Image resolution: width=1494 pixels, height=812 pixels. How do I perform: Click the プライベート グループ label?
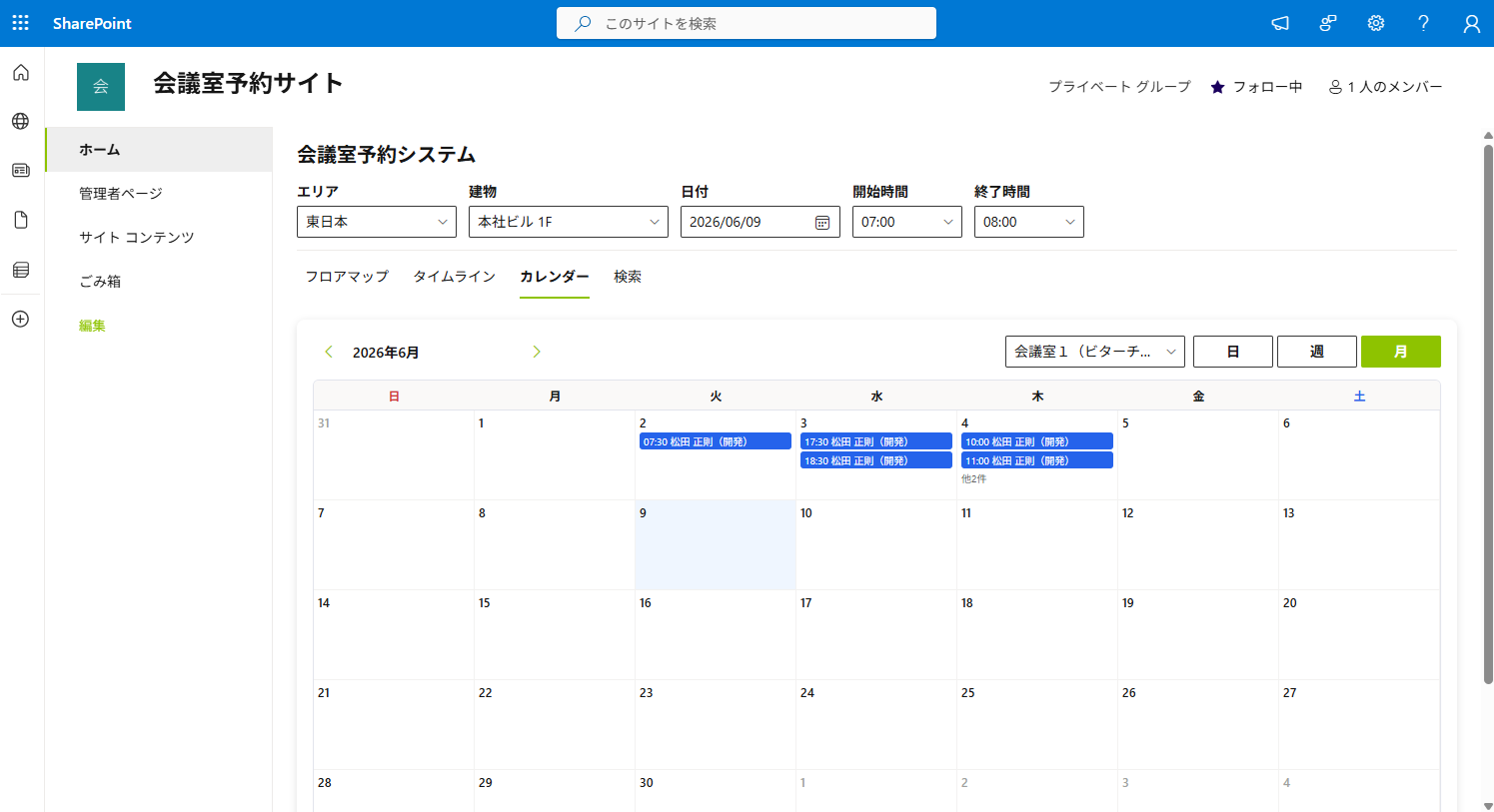point(1119,87)
